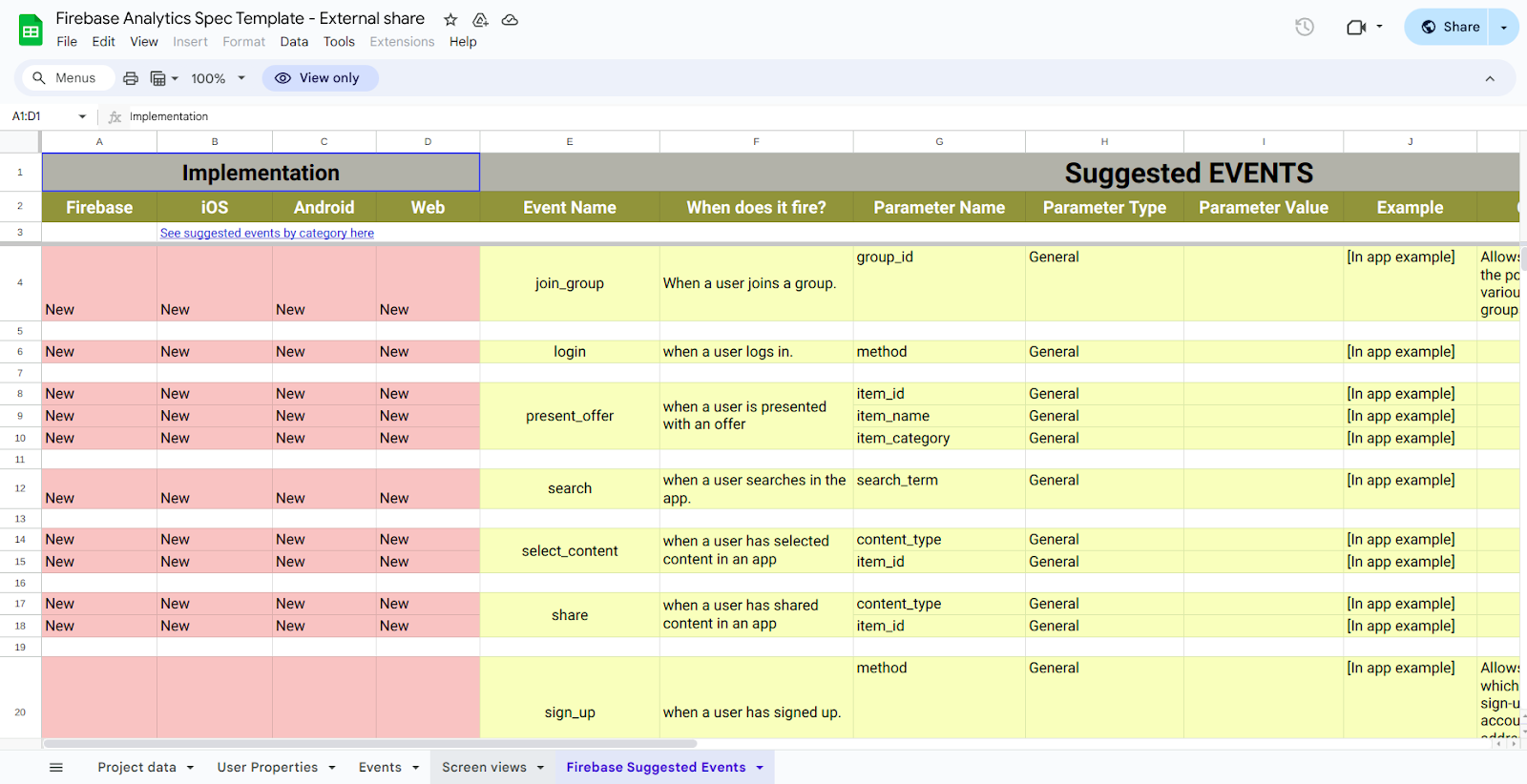The width and height of the screenshot is (1527, 784).
Task: Click the group_id parameter cell
Action: click(939, 283)
